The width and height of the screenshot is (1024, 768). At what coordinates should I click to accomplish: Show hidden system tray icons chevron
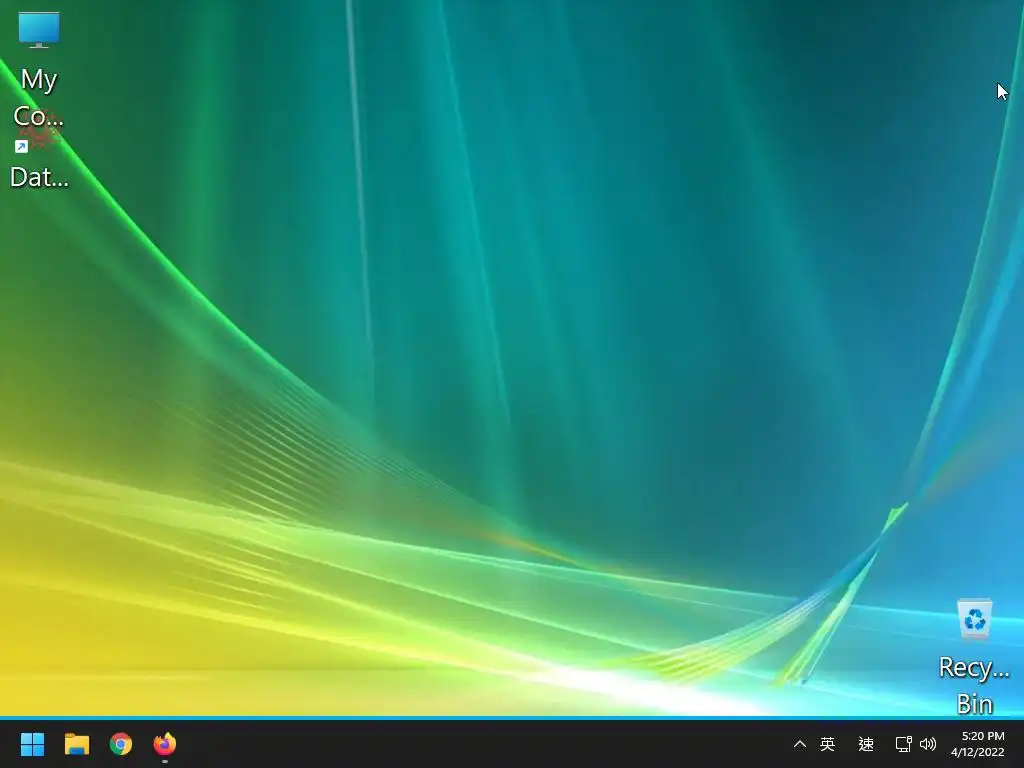coord(799,744)
